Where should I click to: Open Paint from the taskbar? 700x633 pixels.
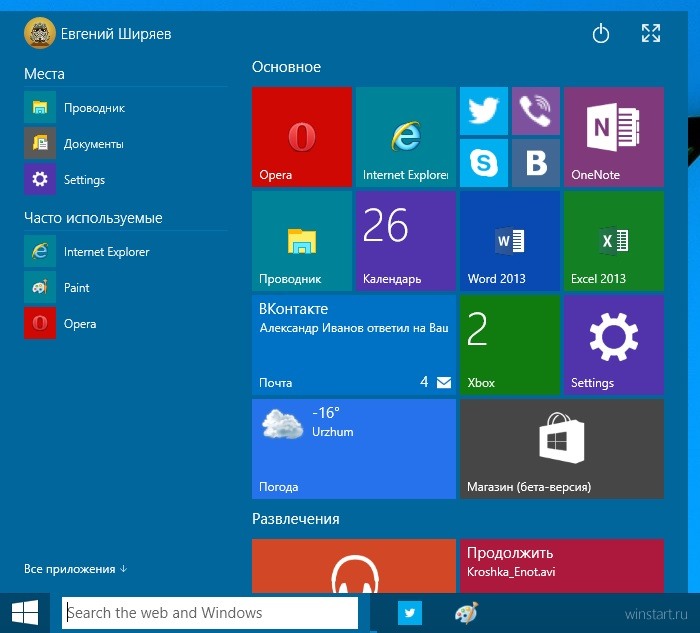(467, 613)
